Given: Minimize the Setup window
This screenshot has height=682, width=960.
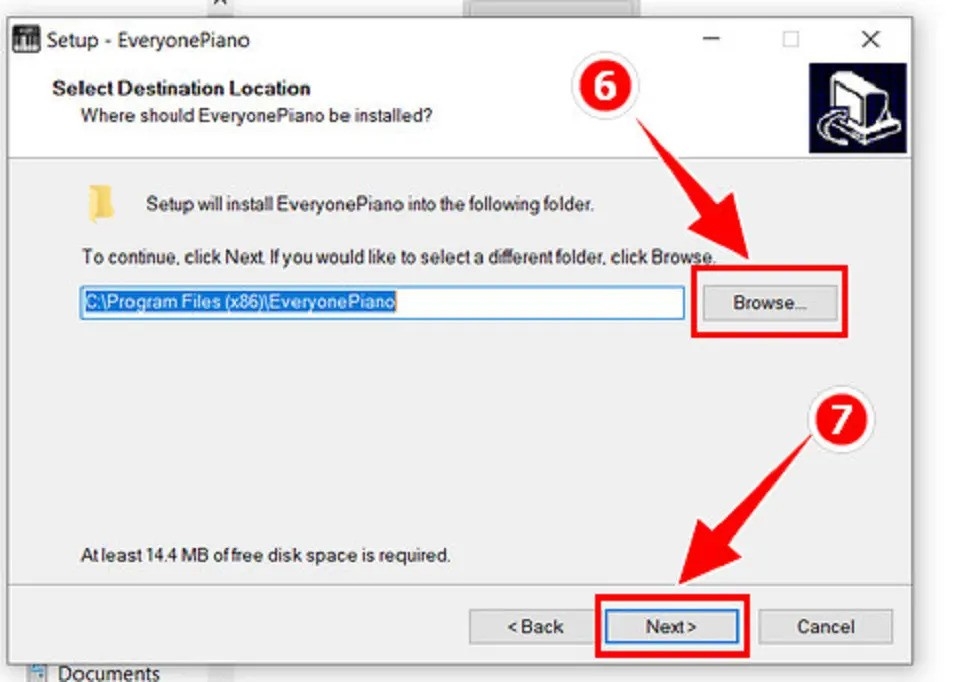Looking at the screenshot, I should (x=711, y=39).
